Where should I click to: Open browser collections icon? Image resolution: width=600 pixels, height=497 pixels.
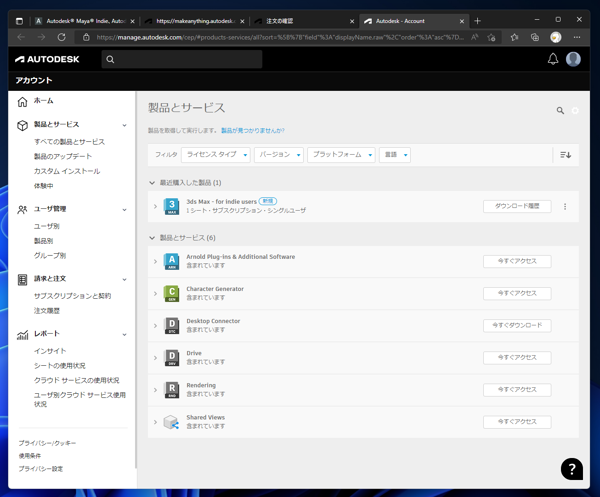point(535,37)
